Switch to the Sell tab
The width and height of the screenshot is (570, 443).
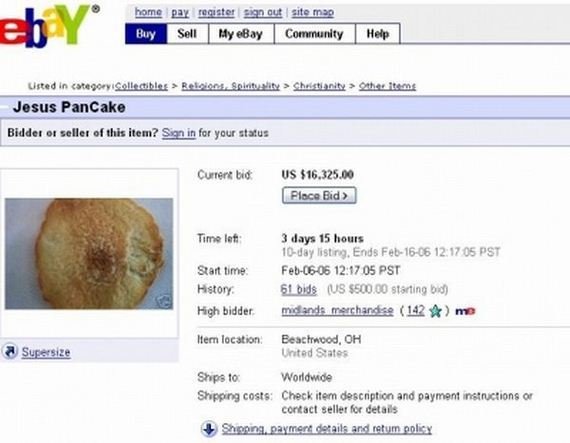[187, 34]
